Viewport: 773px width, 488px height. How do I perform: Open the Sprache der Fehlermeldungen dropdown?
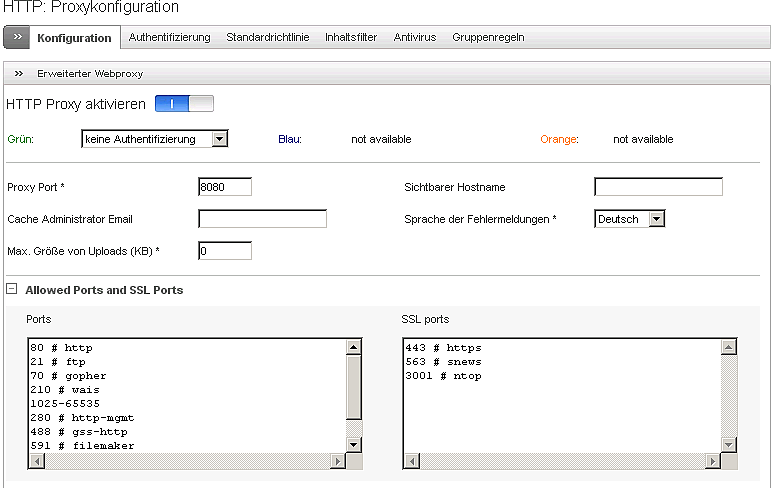tap(656, 219)
